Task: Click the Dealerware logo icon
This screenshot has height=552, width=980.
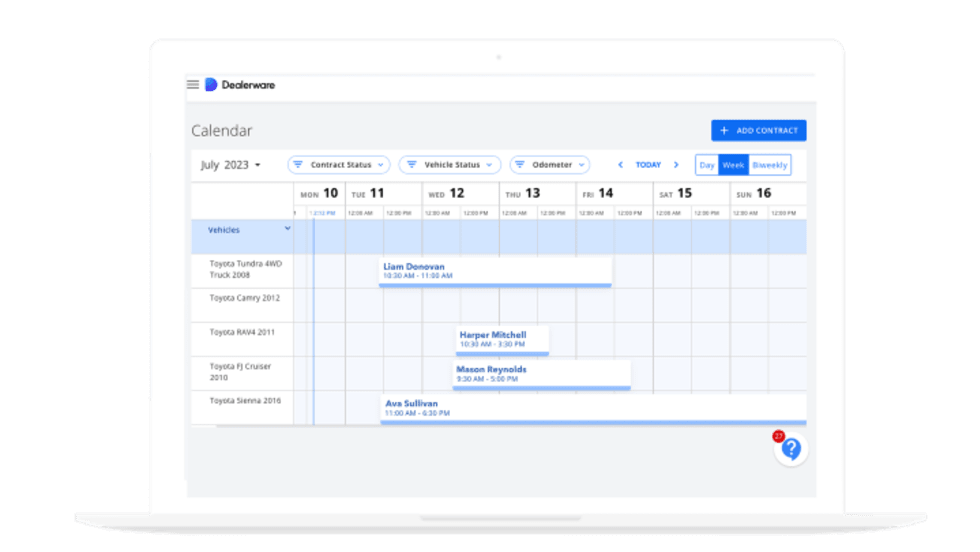Action: click(x=211, y=85)
